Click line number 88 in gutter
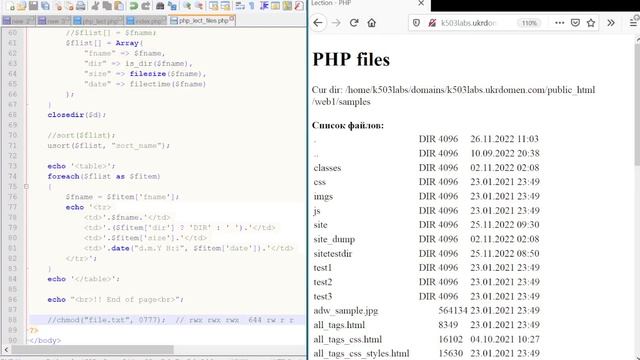The image size is (640, 360). (x=13, y=320)
